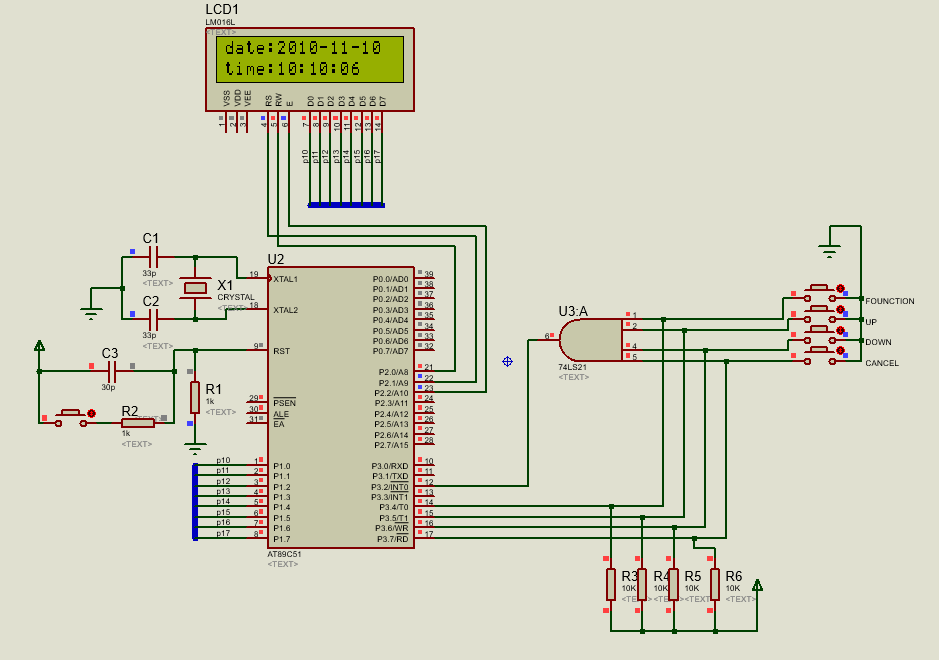Click the FOUNCTION label text
939x660 pixels.
890,301
